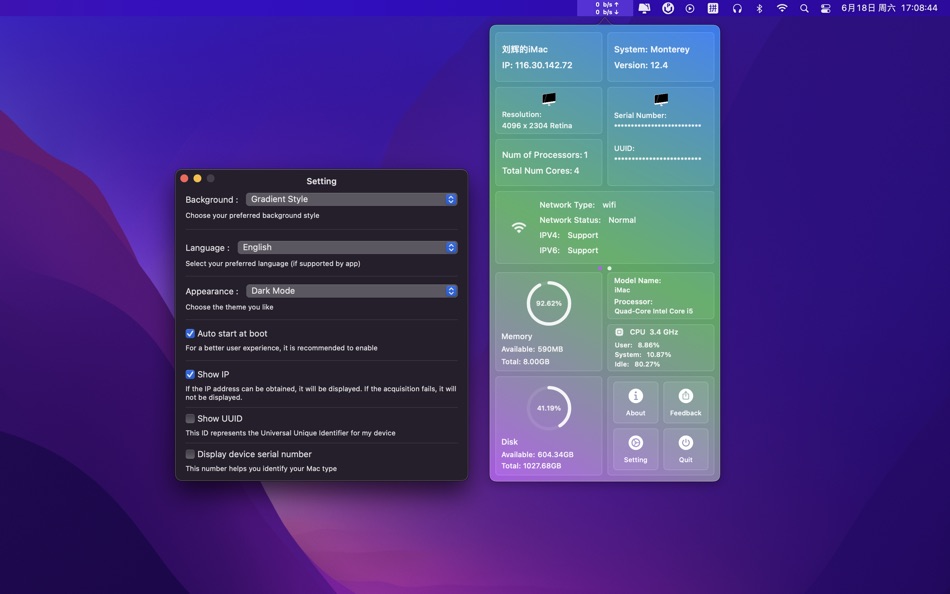950x594 pixels.
Task: Click the Quit power icon button
Action: pos(685,449)
